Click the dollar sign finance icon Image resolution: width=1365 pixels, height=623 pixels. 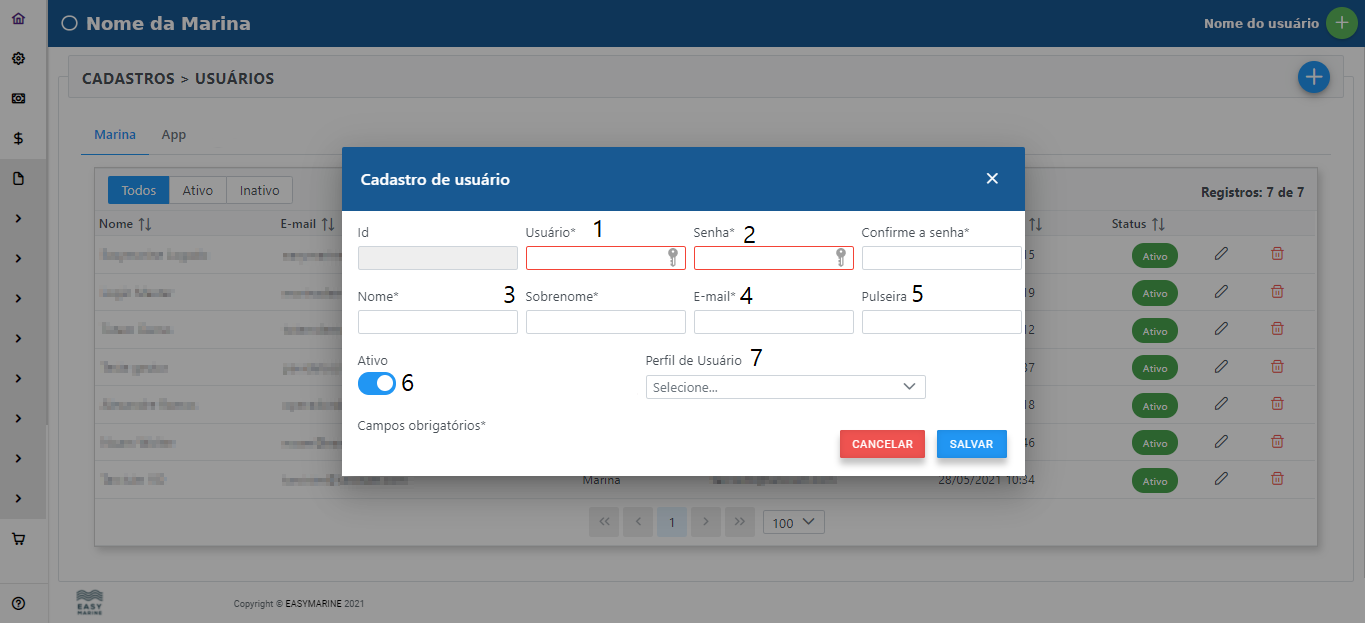18,139
